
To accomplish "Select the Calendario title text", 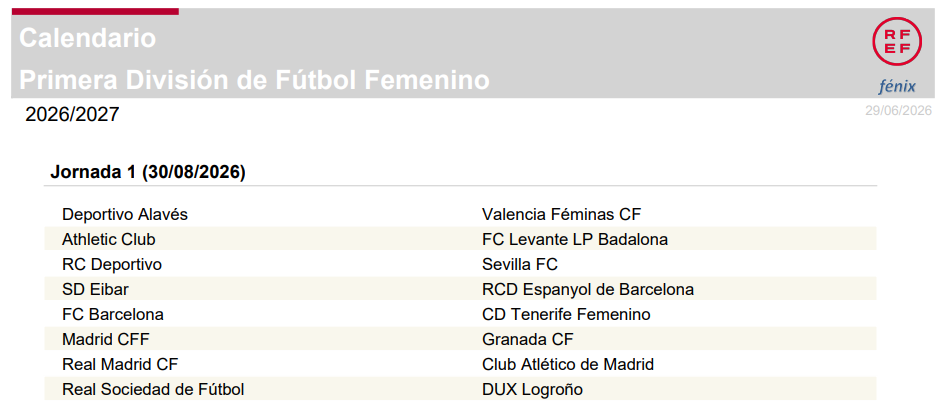I will point(88,38).
